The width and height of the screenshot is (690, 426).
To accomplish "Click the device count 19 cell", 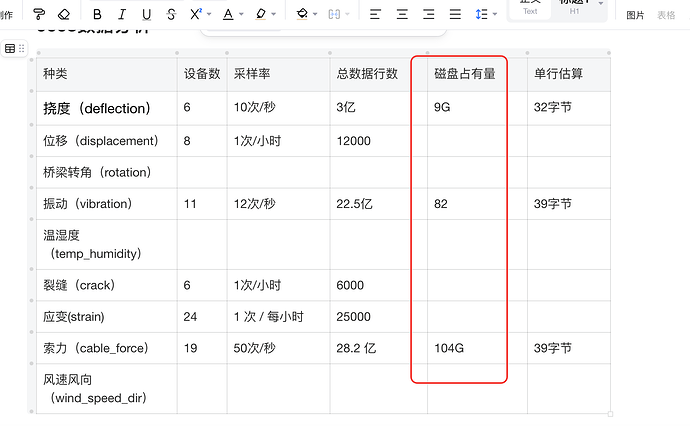I will tap(202, 348).
